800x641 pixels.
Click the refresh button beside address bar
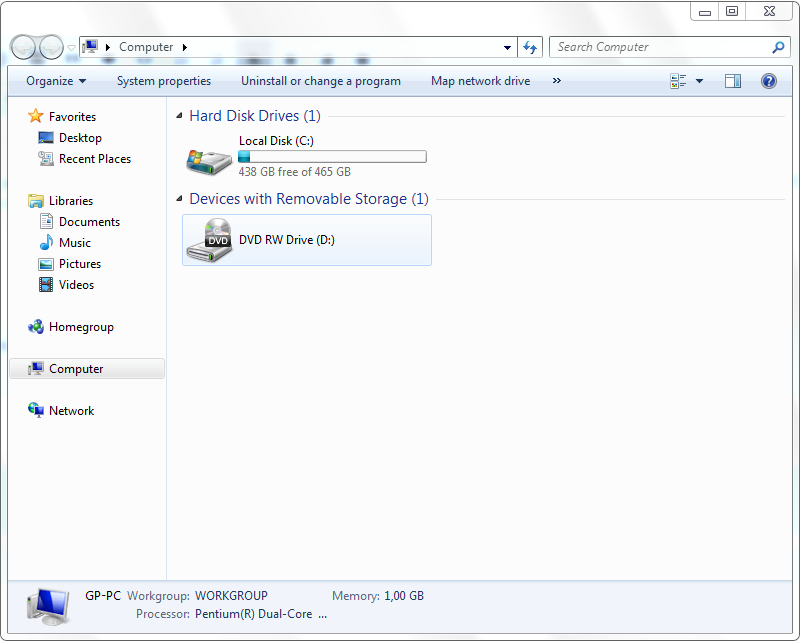coord(531,47)
